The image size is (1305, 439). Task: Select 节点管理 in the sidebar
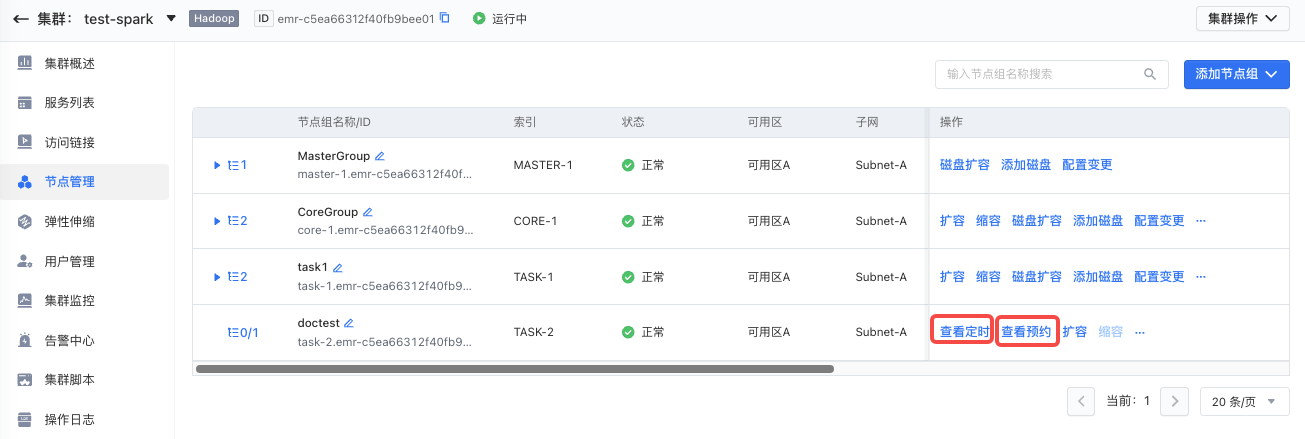(x=84, y=182)
